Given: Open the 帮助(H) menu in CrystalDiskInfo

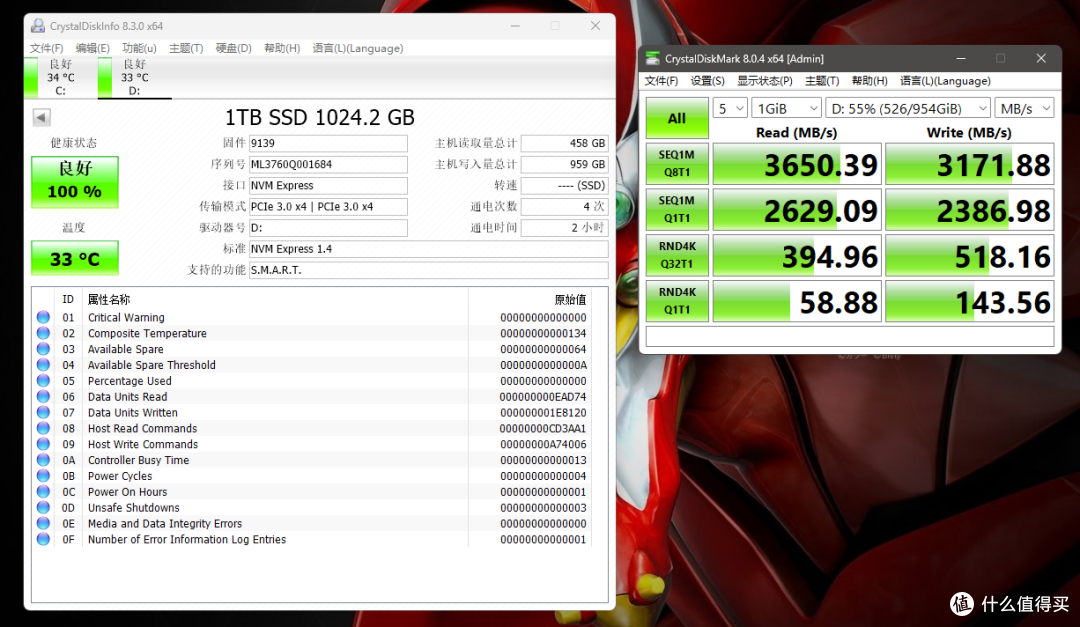Looking at the screenshot, I should [282, 48].
